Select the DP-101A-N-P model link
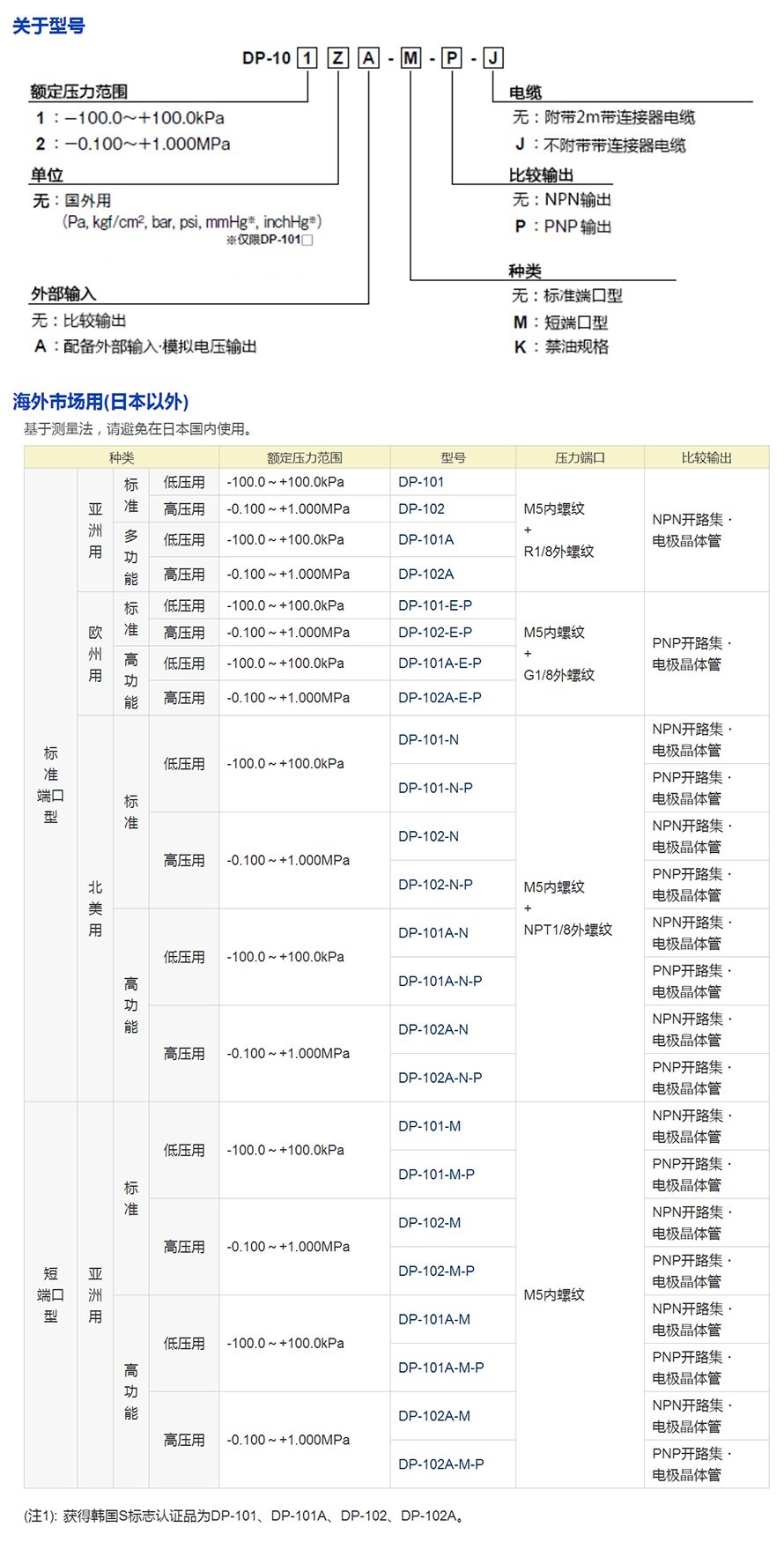The image size is (784, 1542). point(440,982)
